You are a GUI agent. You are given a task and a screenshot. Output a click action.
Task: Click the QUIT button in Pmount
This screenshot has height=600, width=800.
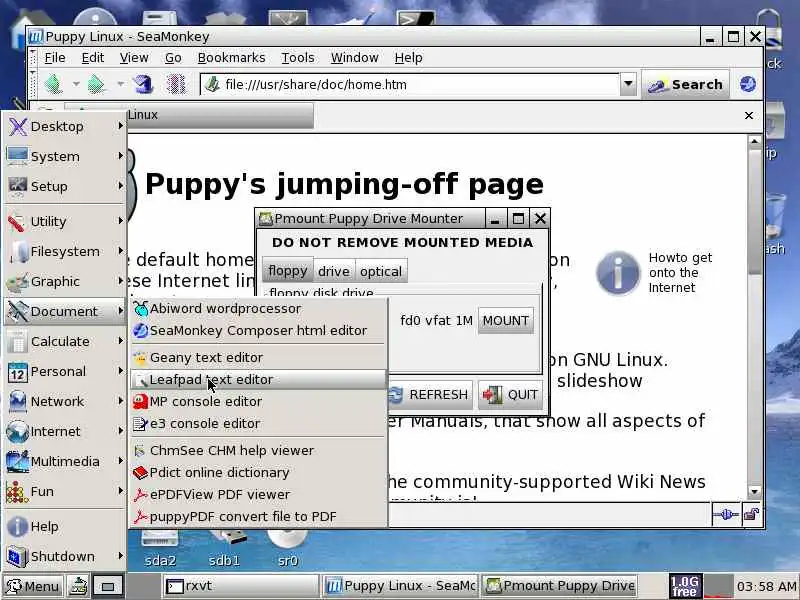point(510,394)
